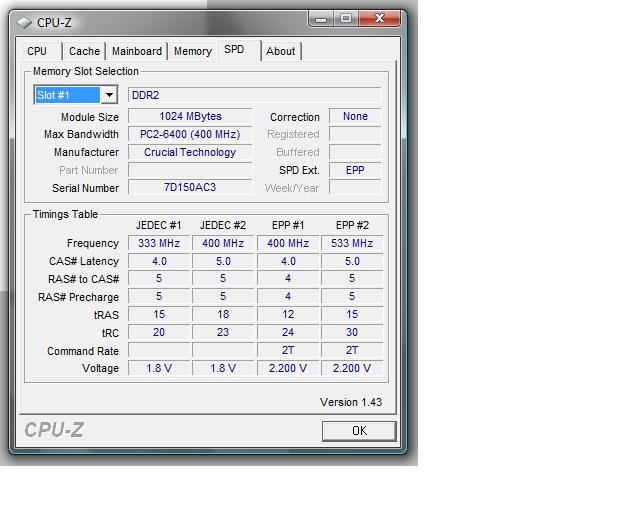Click the JEDEC #1 voltage 1.8 V cell

159,368
